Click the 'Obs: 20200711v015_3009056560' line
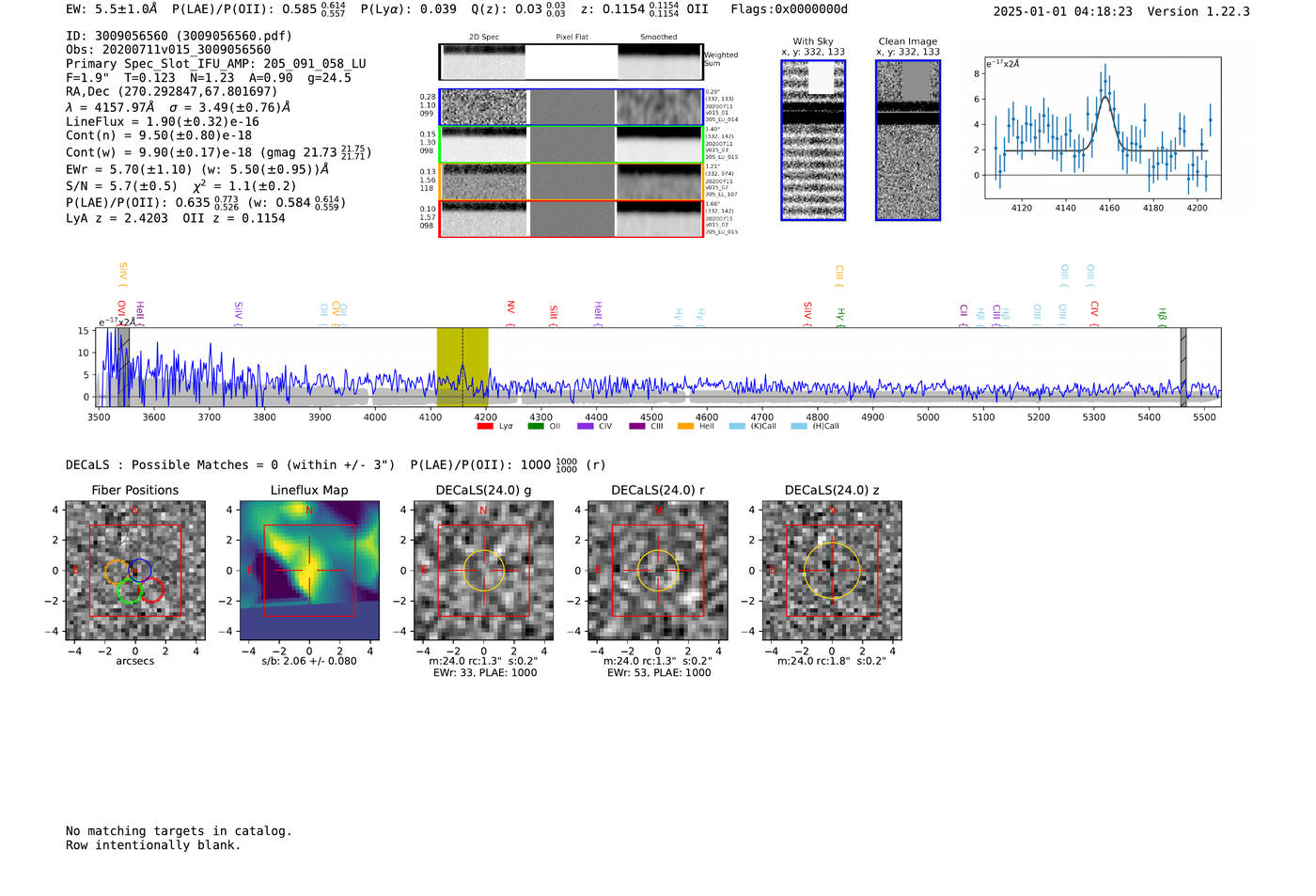The height and width of the screenshot is (896, 1316). [x=168, y=50]
